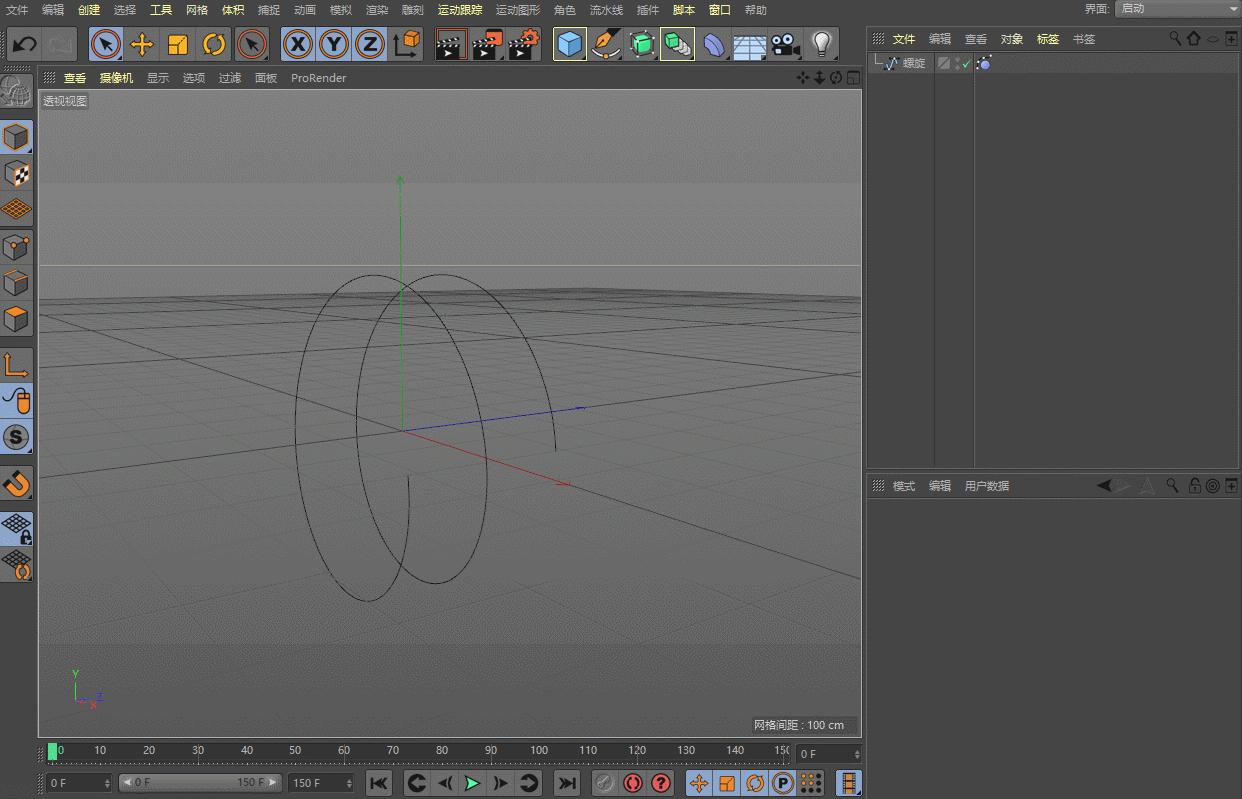Expand the spline pen tool flyout

(619, 58)
